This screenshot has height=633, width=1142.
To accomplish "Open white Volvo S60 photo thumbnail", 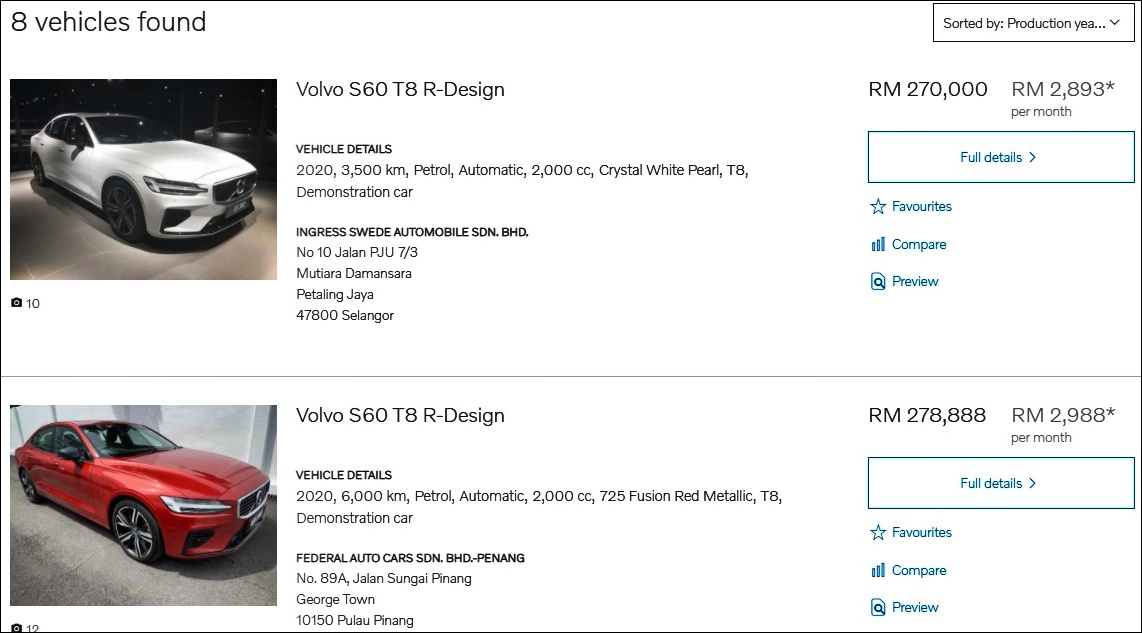I will point(143,179).
